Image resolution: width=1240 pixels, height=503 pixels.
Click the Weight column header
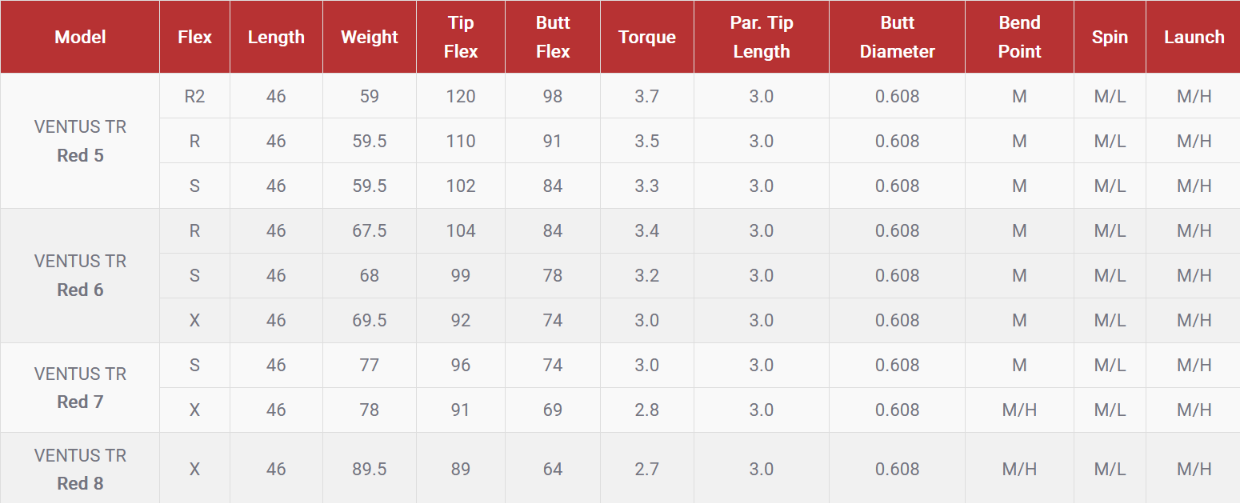point(369,37)
